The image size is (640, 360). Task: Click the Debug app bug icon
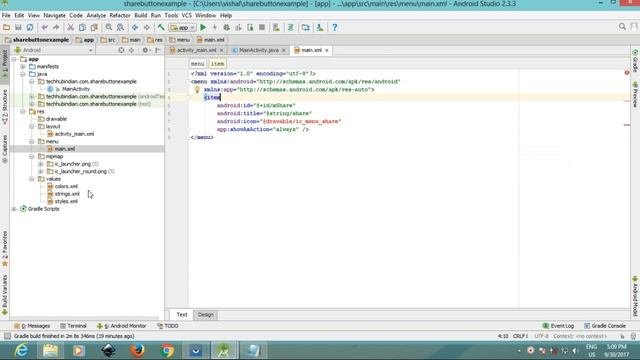coord(227,27)
